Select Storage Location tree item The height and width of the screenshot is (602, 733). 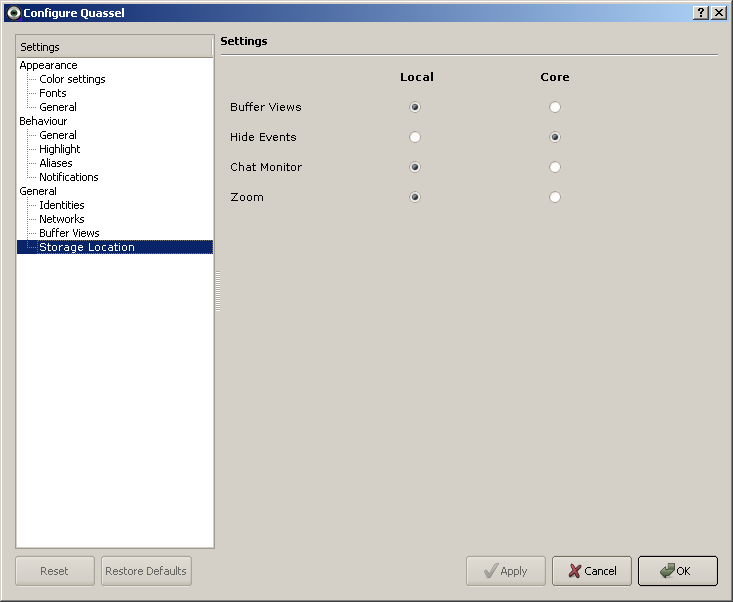pyautogui.click(x=115, y=247)
